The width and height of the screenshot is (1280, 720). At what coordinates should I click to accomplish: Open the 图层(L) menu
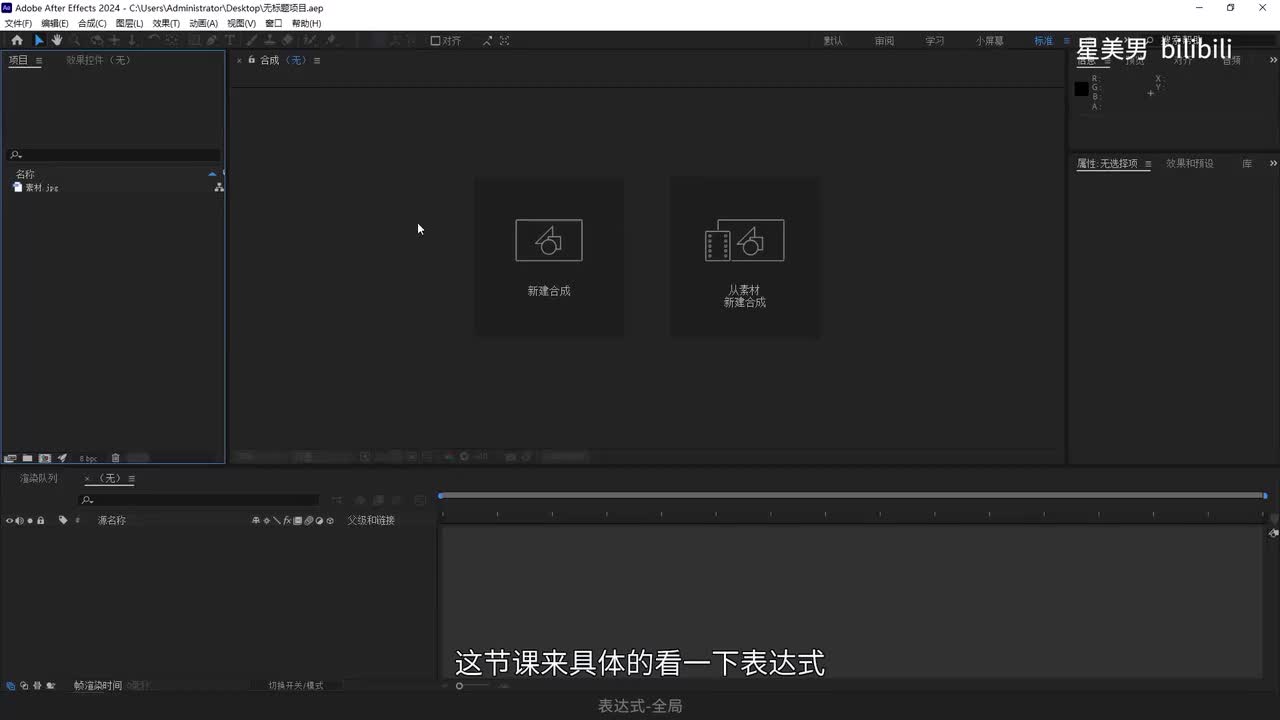click(129, 23)
